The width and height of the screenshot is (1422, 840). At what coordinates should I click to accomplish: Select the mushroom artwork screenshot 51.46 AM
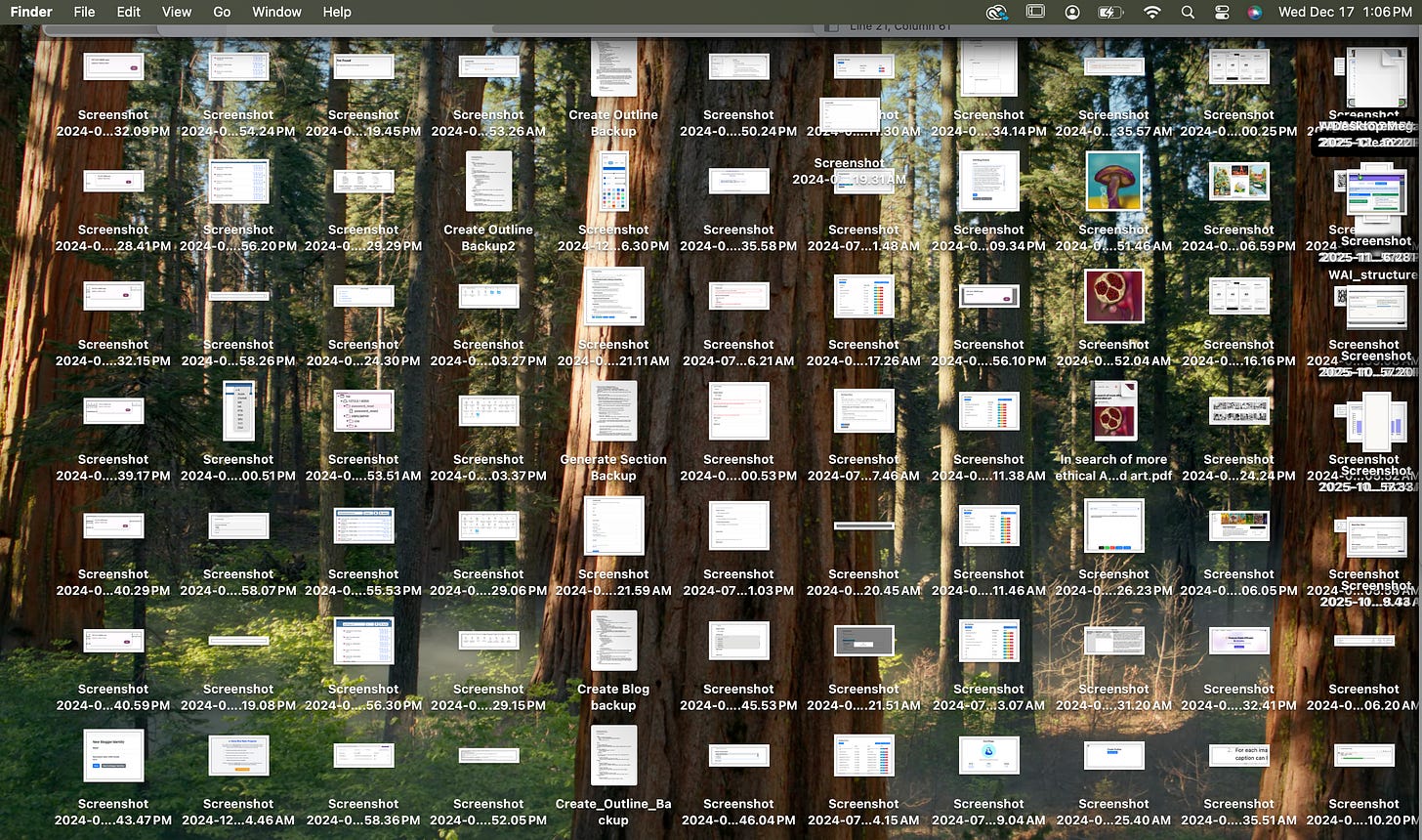[1113, 182]
